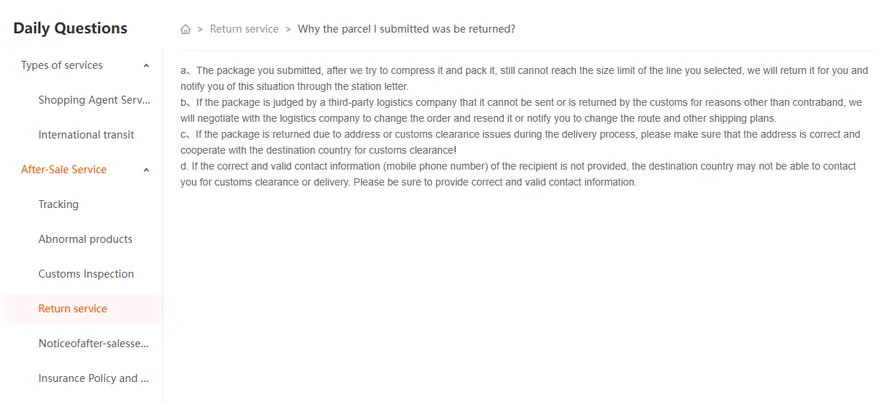The height and width of the screenshot is (403, 880).
Task: Collapse After-Sale Service chevron arrow
Action: (x=146, y=170)
